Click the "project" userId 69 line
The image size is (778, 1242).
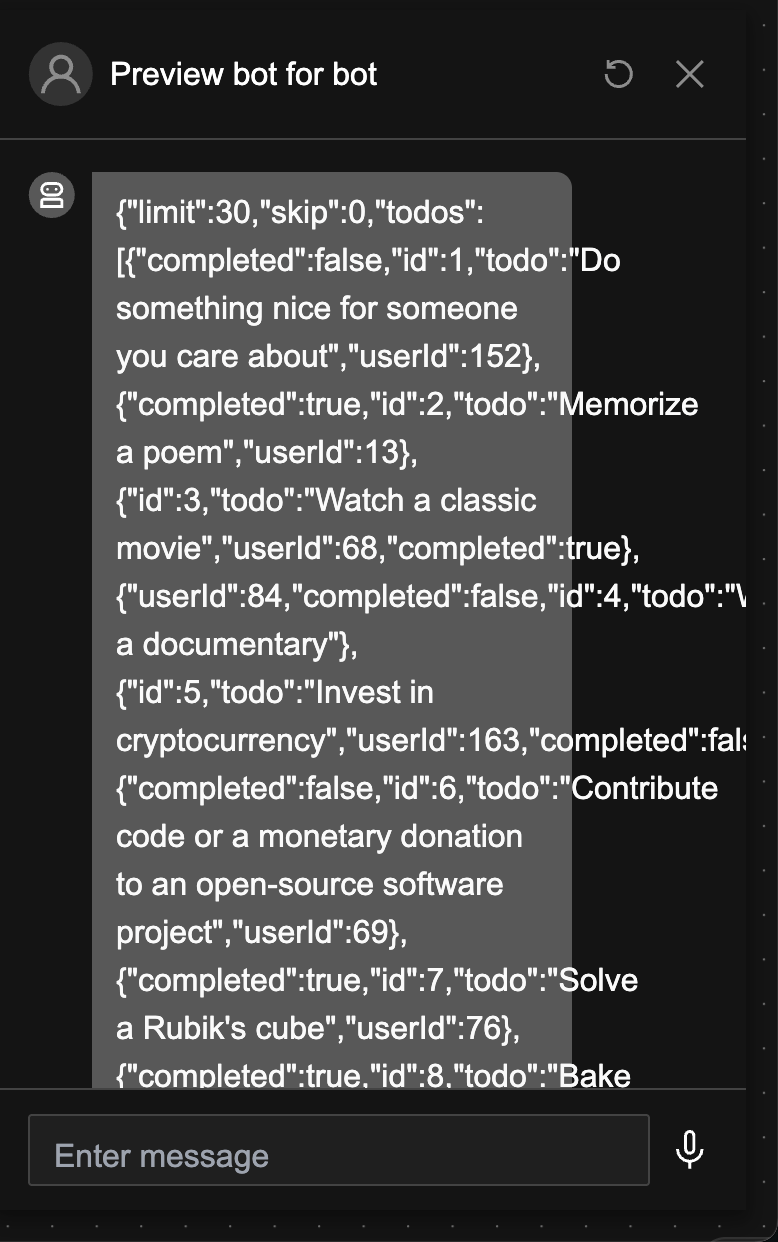pyautogui.click(x=261, y=932)
